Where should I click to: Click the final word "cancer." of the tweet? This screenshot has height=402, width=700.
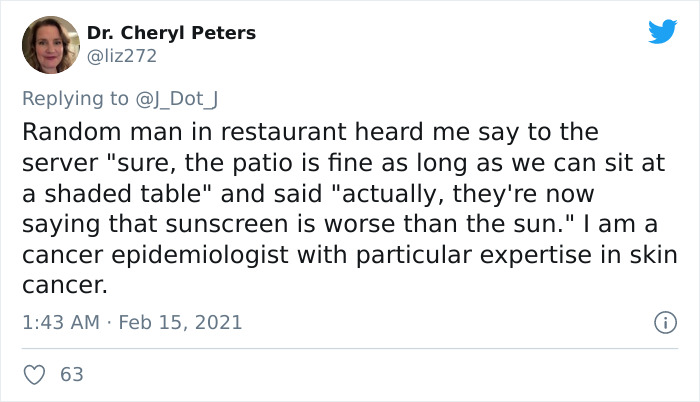tap(63, 285)
